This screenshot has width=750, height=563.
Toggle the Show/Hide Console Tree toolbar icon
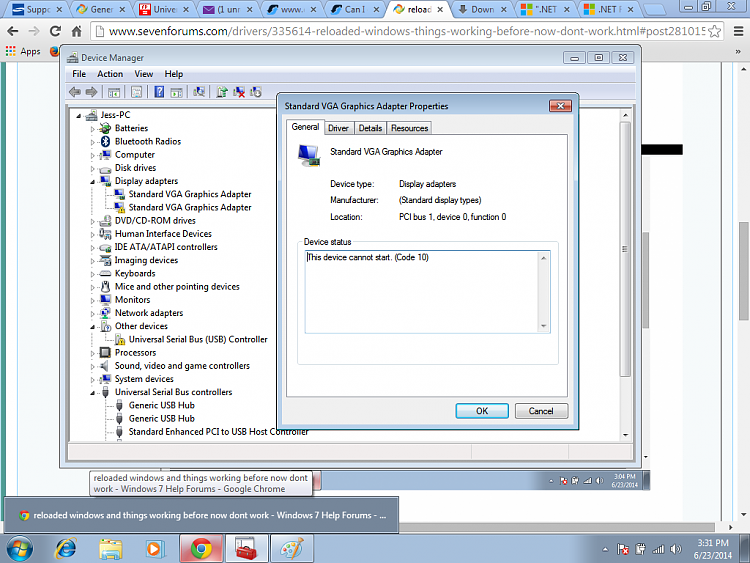(x=114, y=92)
